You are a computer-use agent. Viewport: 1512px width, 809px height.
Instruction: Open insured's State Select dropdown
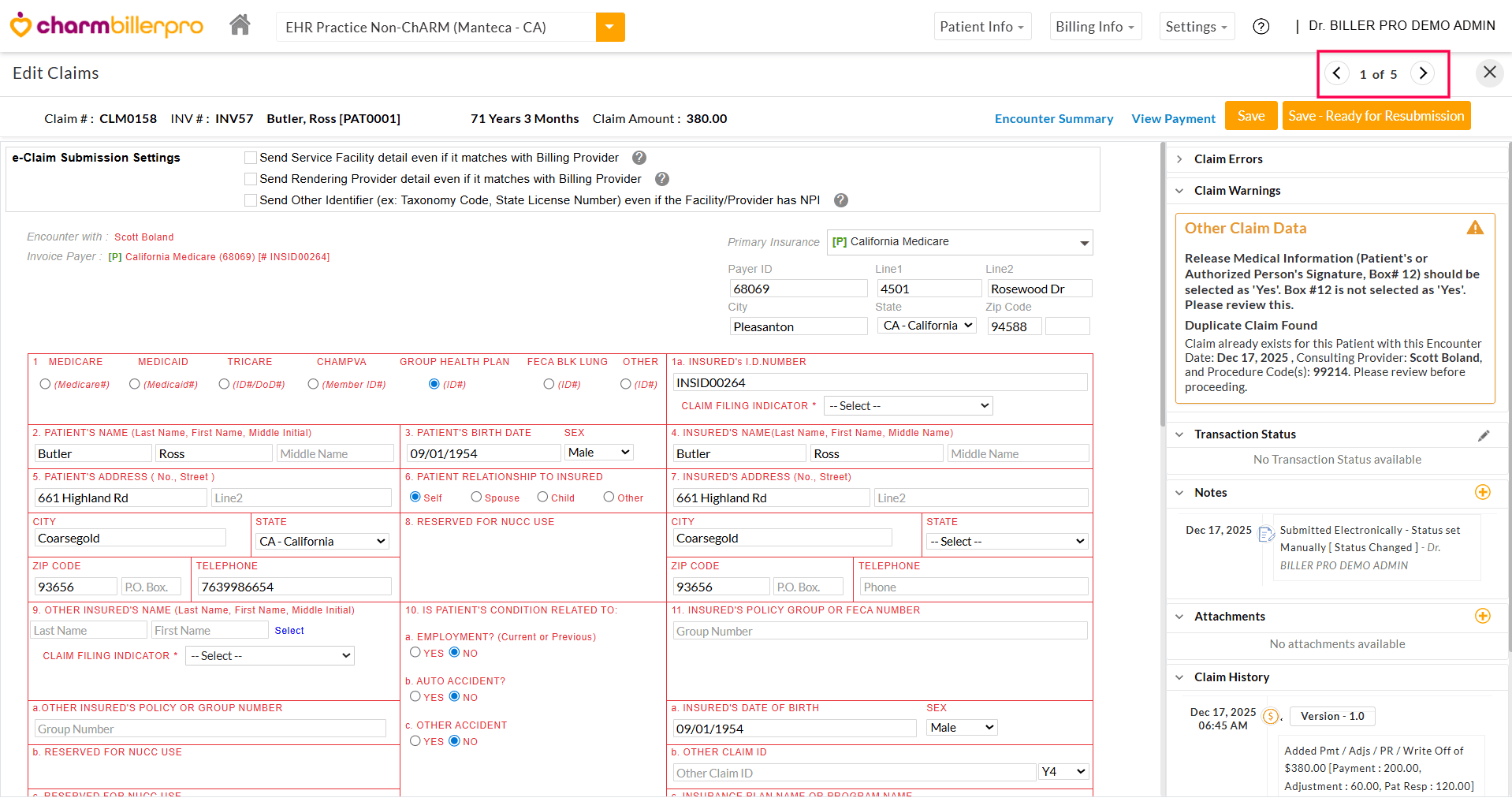1007,542
